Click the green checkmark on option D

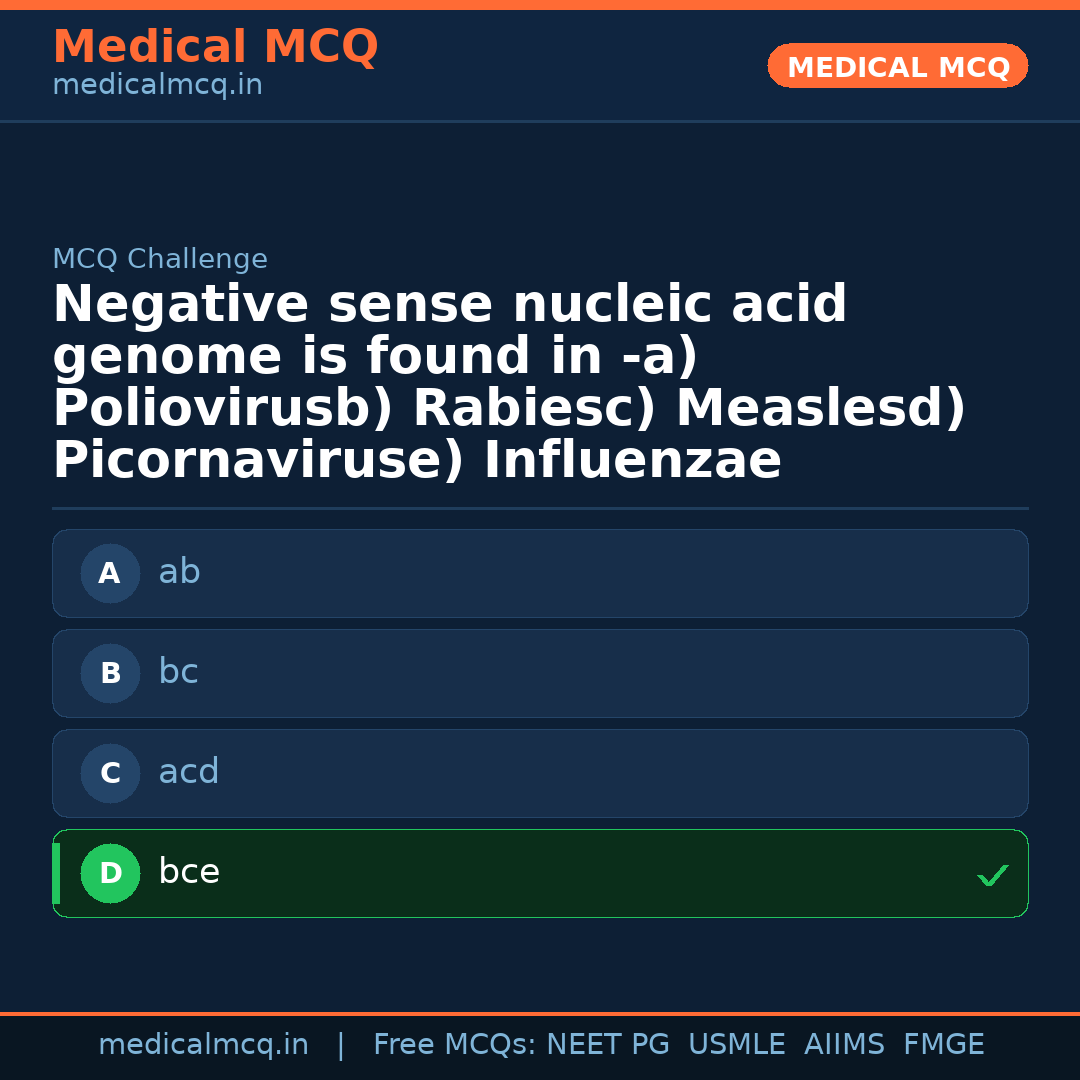pyautogui.click(x=992, y=875)
